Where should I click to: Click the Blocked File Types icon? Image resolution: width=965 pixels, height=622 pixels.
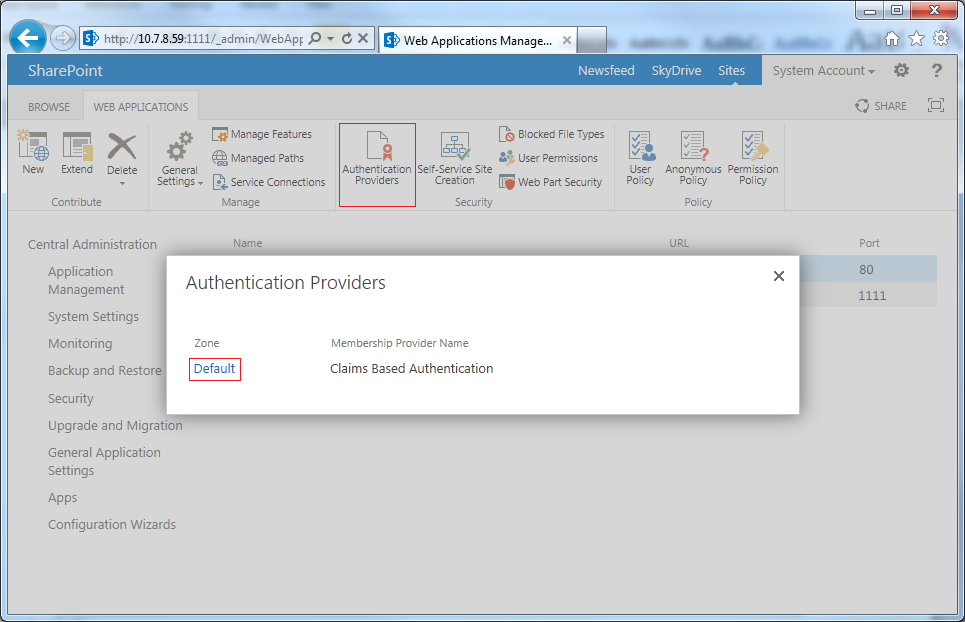(551, 133)
